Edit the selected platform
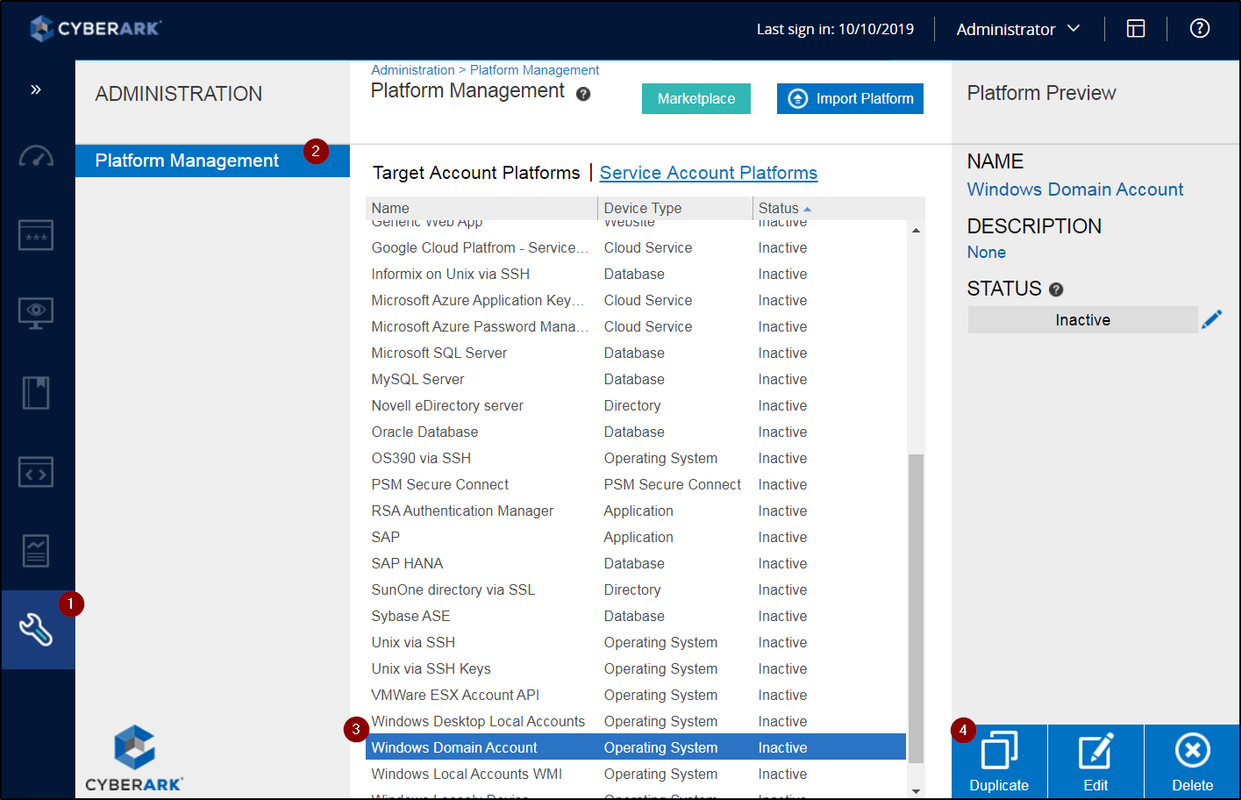Image resolution: width=1241 pixels, height=800 pixels. coord(1095,762)
